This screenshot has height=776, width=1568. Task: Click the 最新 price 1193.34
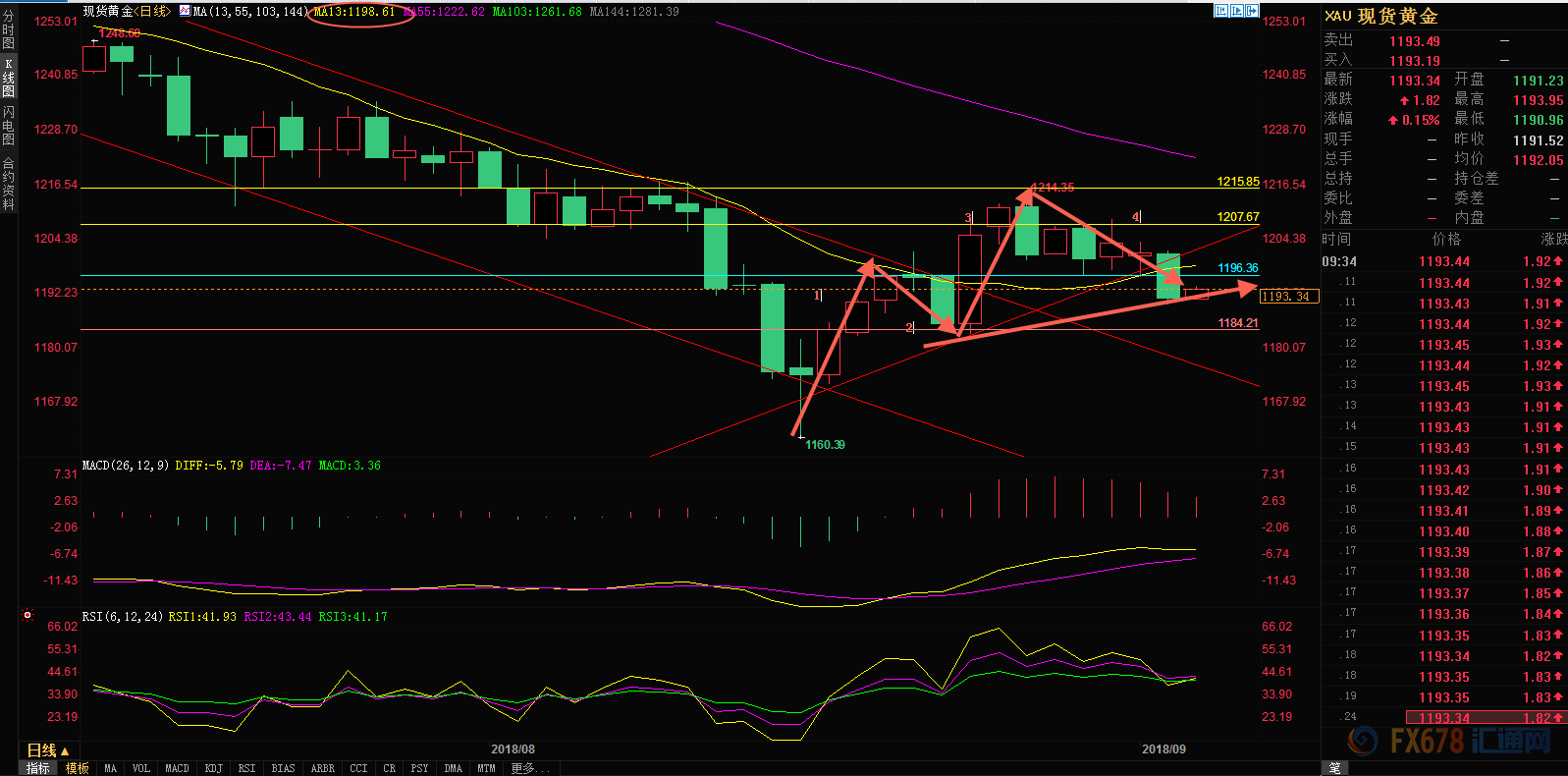pyautogui.click(x=1414, y=81)
